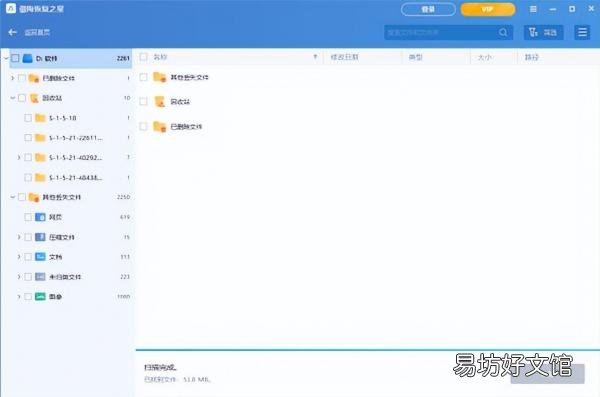
Task: Click the scan complete status text
Action: pos(160,368)
